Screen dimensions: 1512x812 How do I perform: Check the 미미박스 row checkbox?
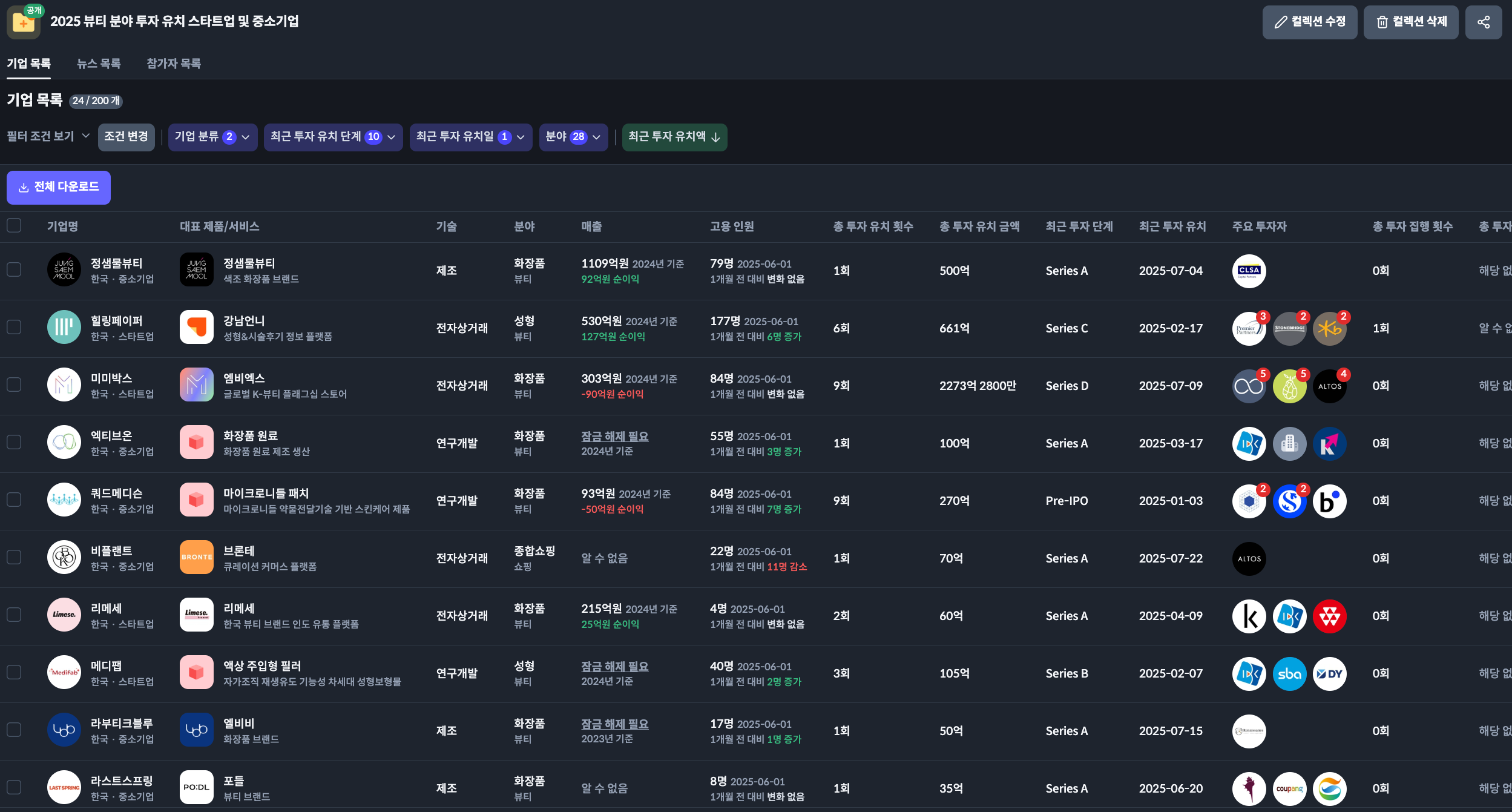[x=14, y=385]
